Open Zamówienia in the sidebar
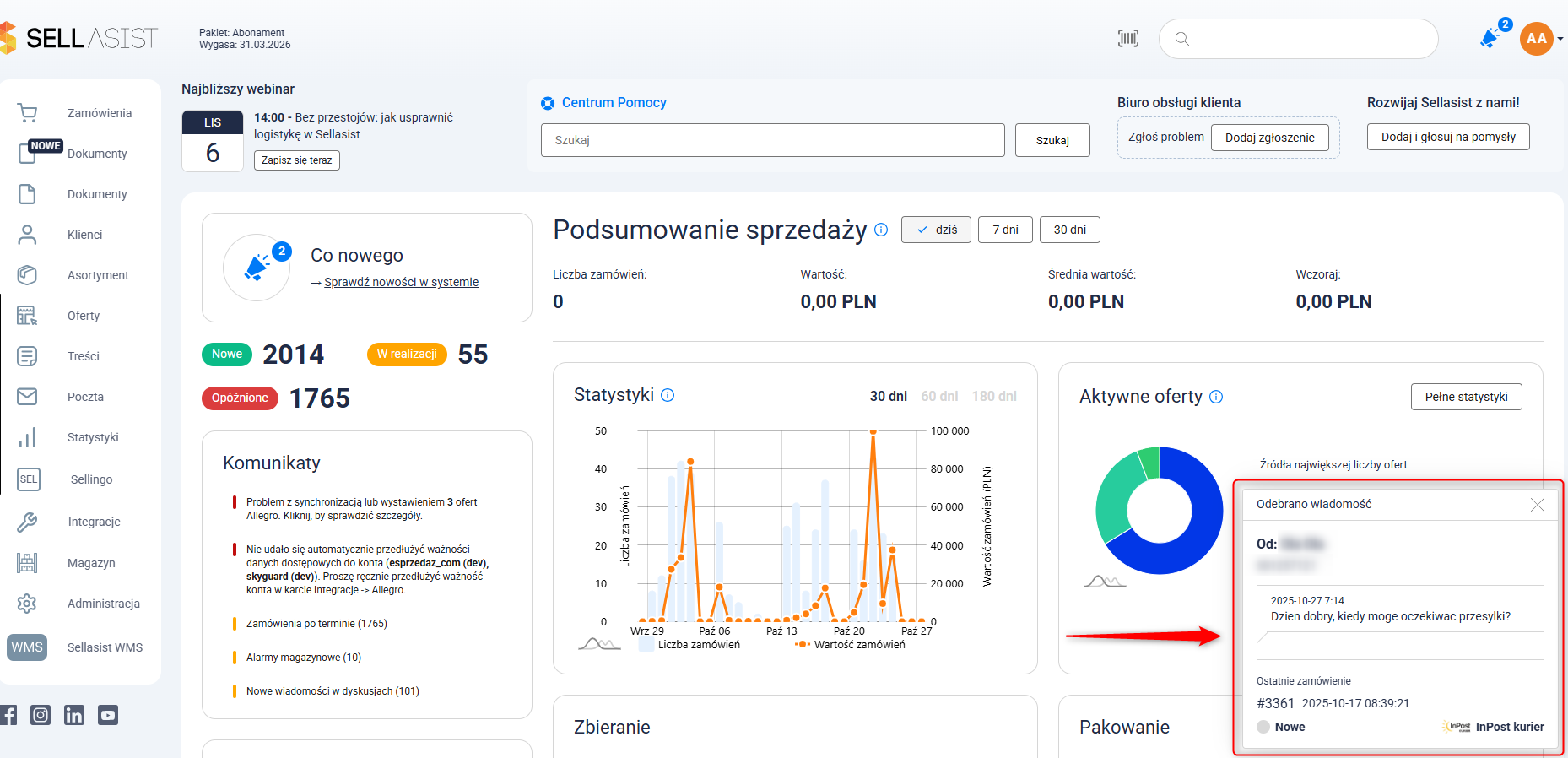 pyautogui.click(x=99, y=113)
